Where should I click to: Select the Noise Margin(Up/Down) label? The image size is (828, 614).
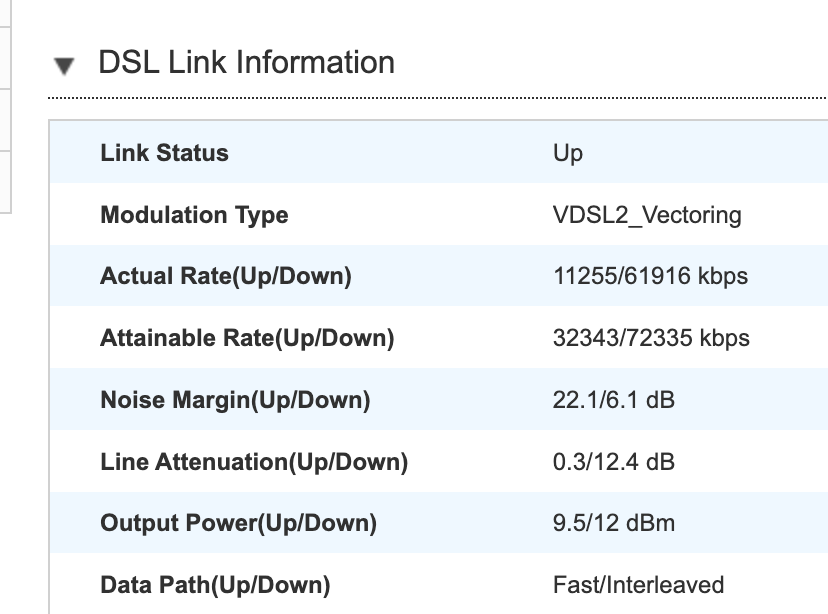(235, 400)
